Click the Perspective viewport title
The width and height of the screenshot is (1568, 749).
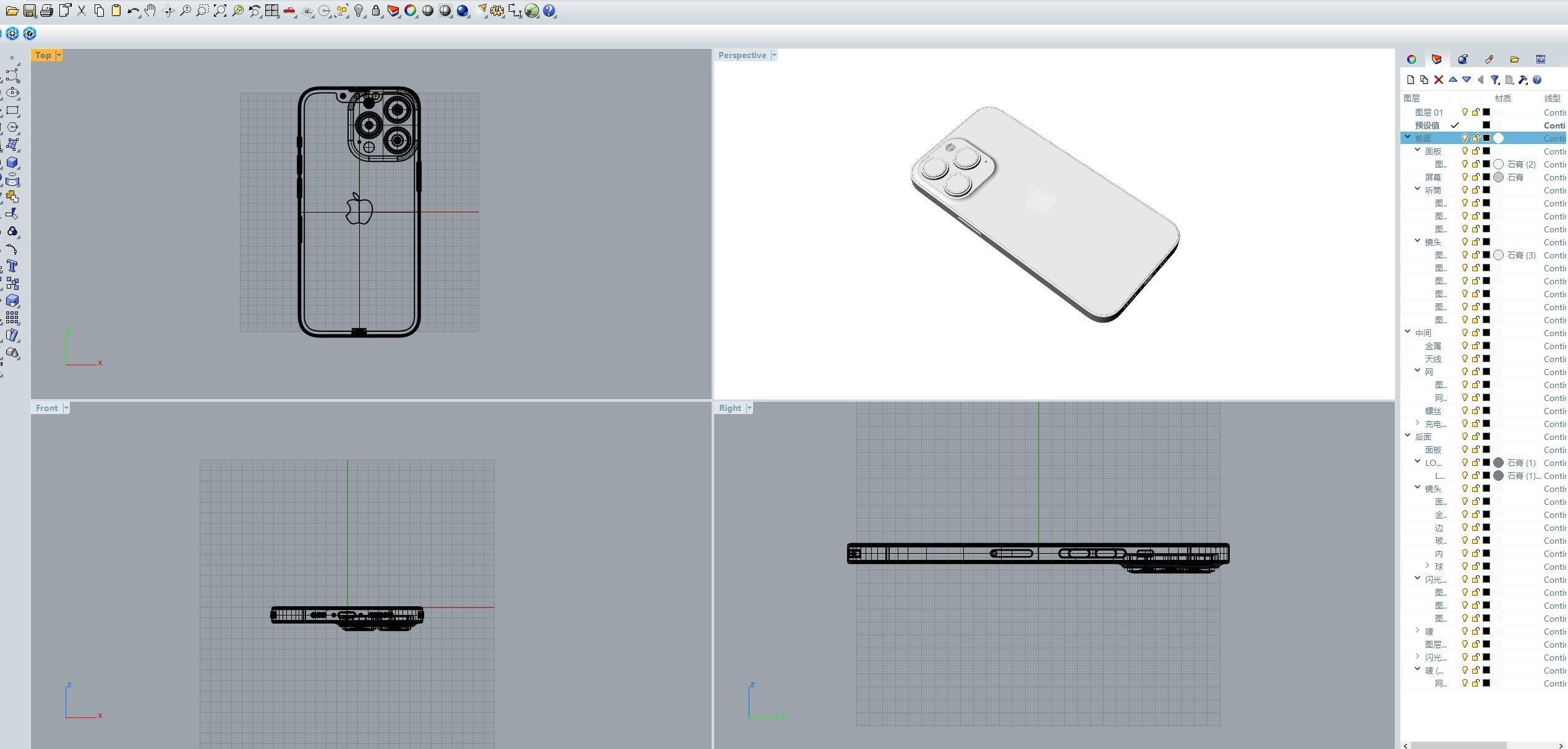click(742, 55)
